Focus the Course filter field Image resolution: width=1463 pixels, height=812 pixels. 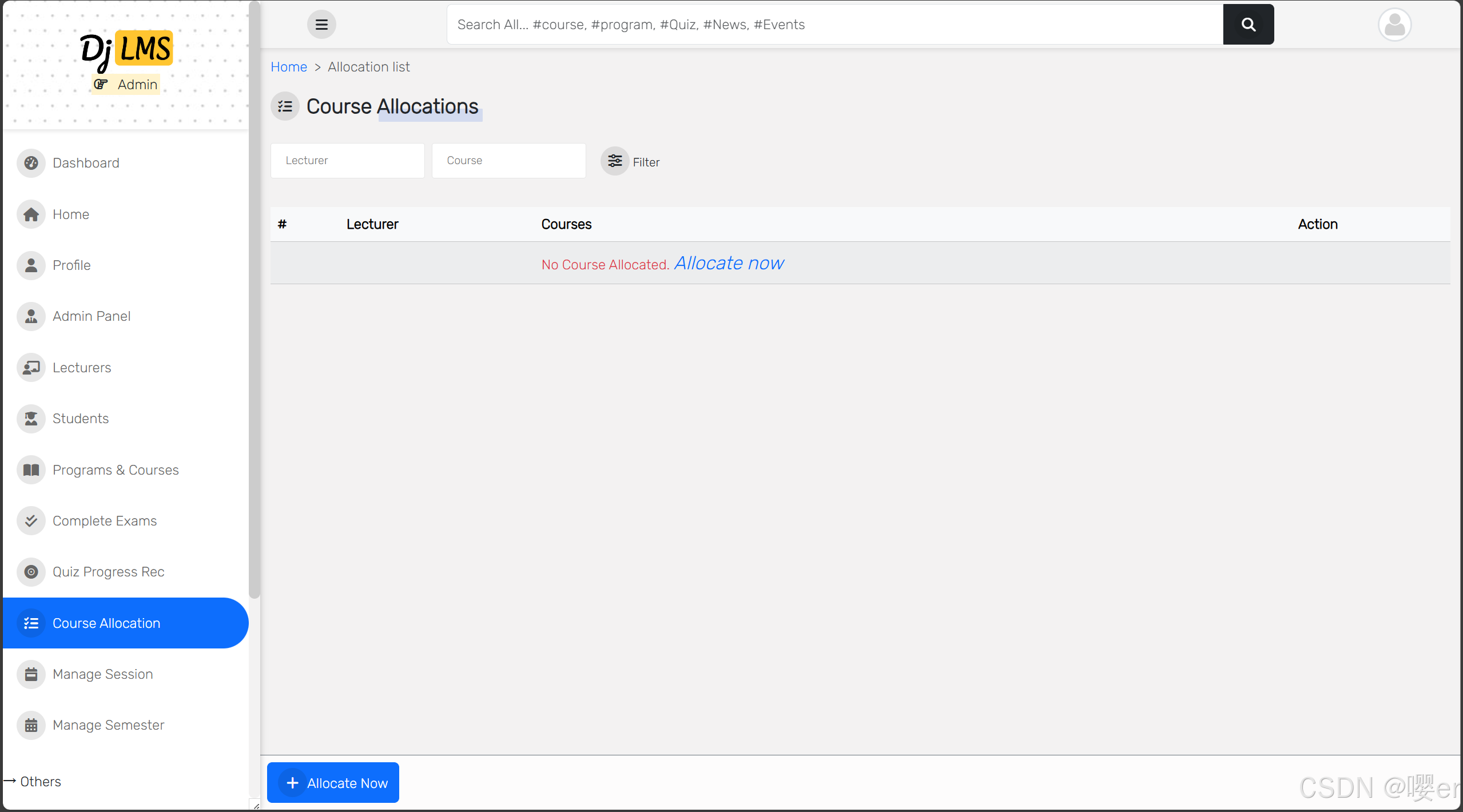(x=508, y=161)
